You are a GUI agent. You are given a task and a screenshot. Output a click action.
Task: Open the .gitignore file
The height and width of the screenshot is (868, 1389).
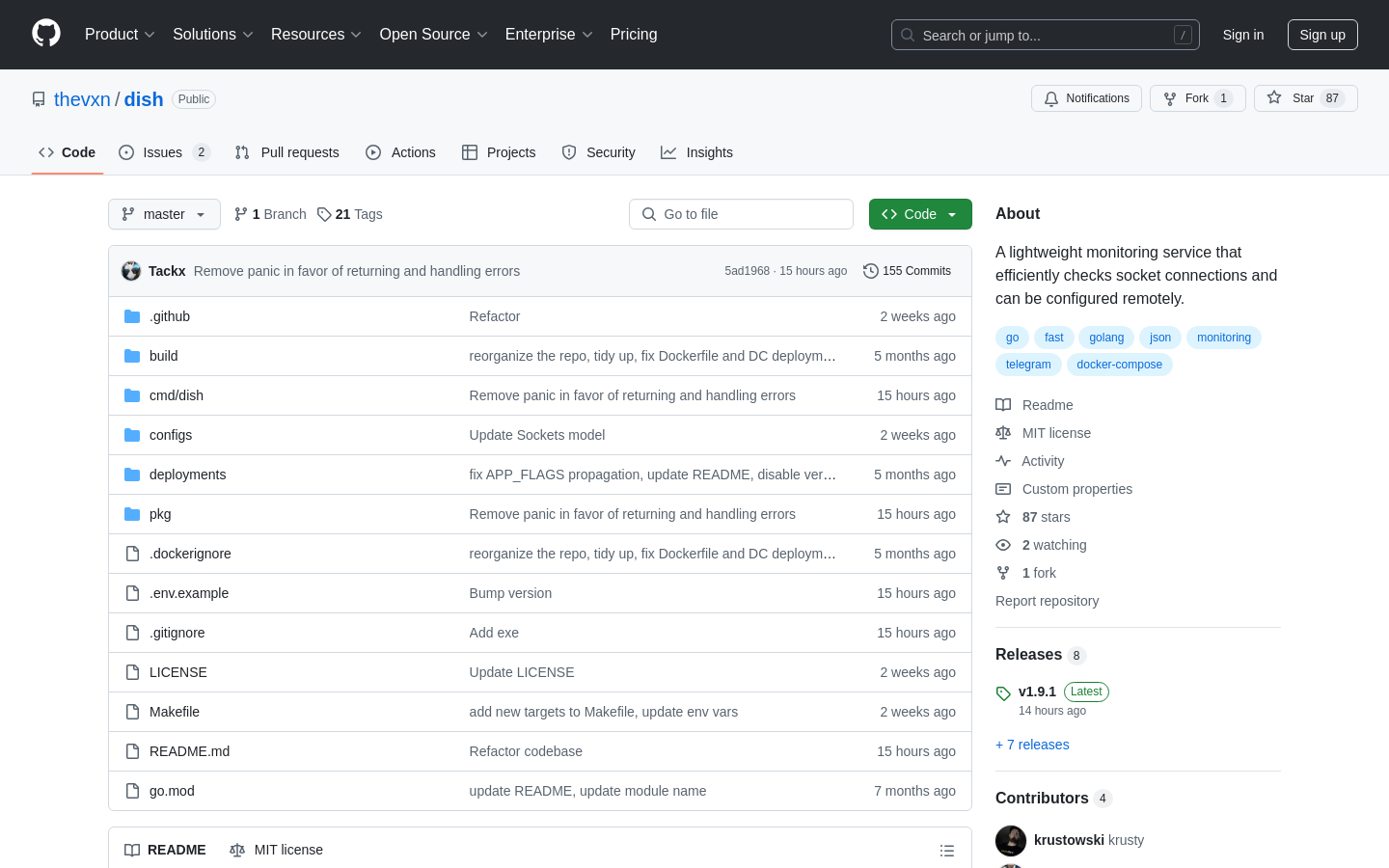[x=177, y=633]
